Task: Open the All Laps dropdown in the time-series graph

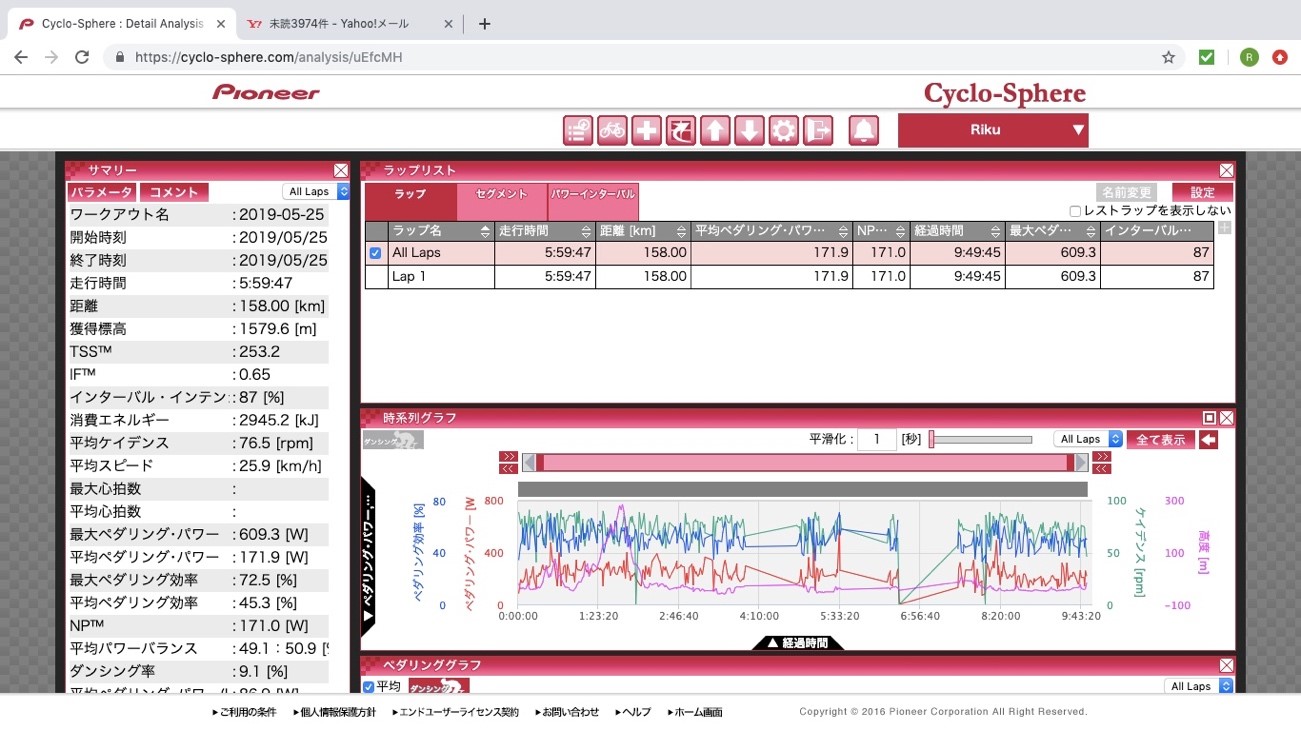Action: (1087, 439)
